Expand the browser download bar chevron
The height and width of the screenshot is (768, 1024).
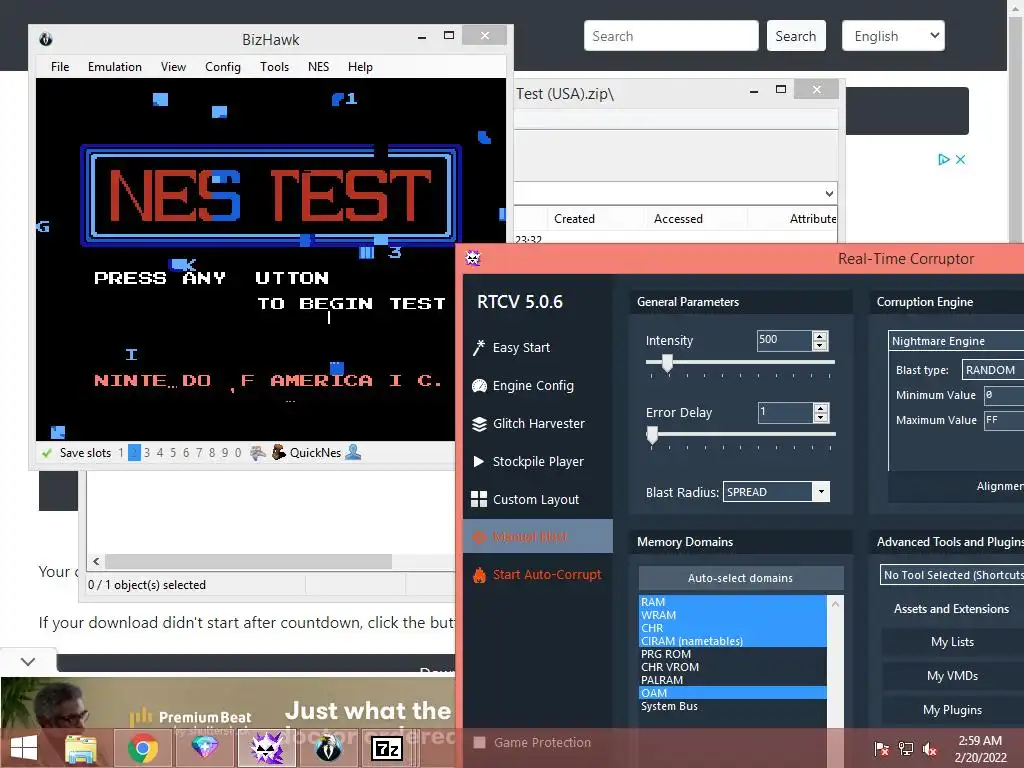pos(27,662)
